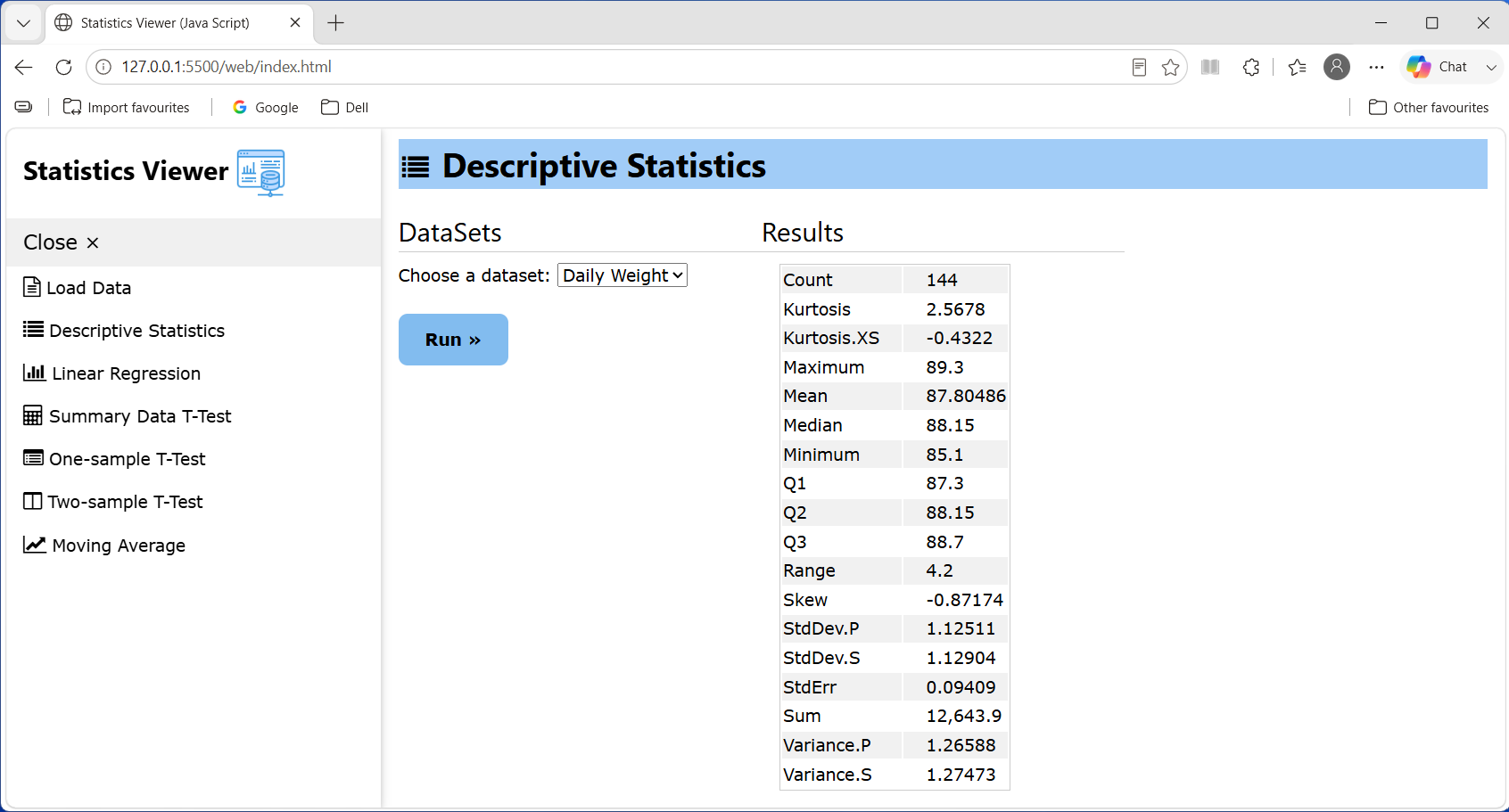Open the Favourites list icon

(x=1298, y=67)
